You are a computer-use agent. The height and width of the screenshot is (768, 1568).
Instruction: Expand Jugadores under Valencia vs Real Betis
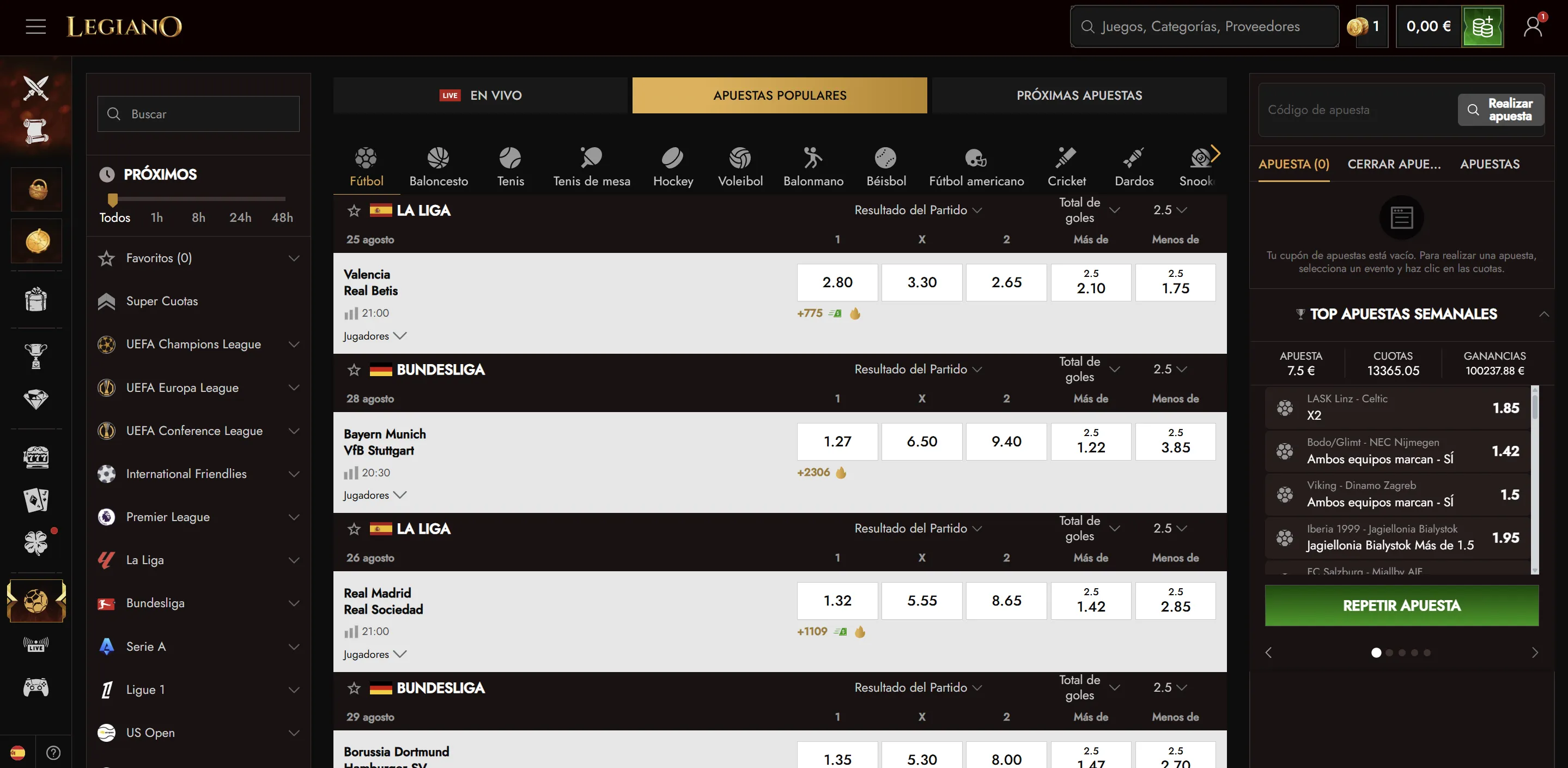(374, 336)
